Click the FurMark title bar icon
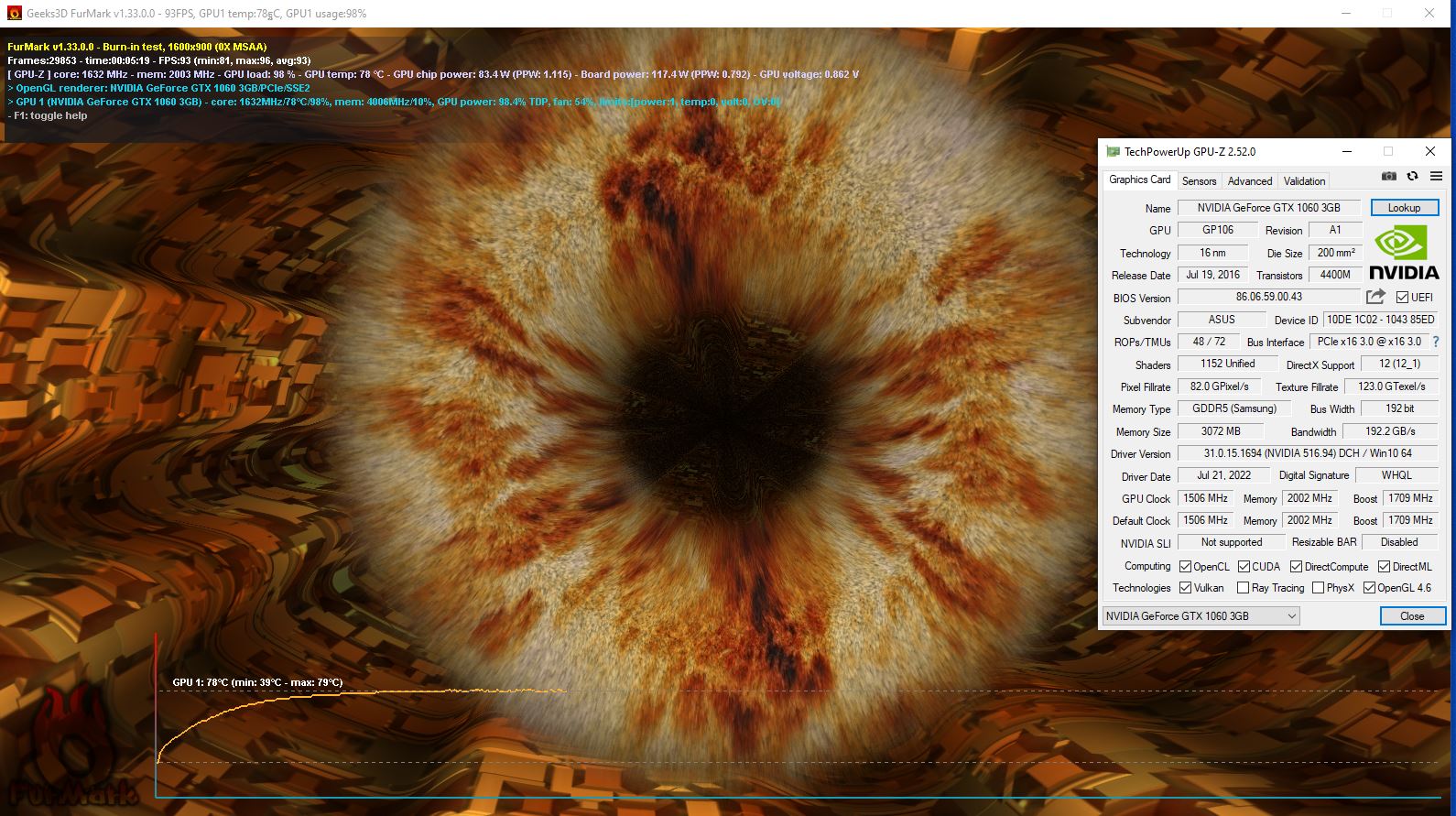 coord(14,14)
